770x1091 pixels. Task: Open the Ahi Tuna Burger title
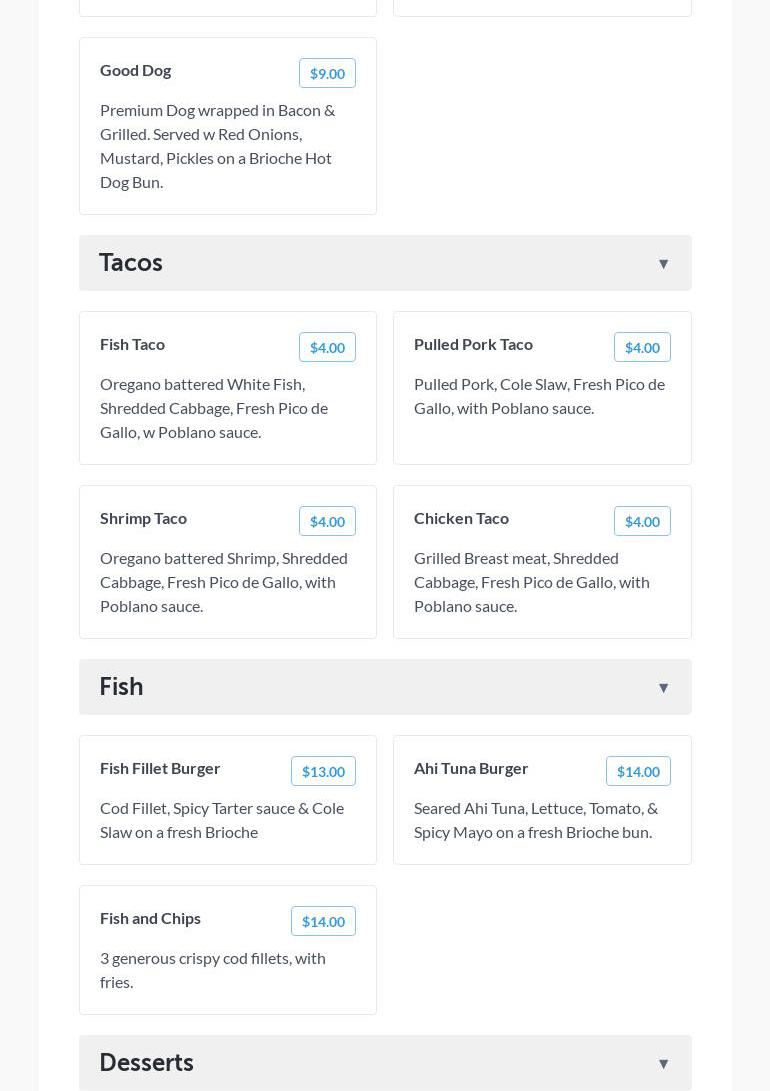click(471, 768)
